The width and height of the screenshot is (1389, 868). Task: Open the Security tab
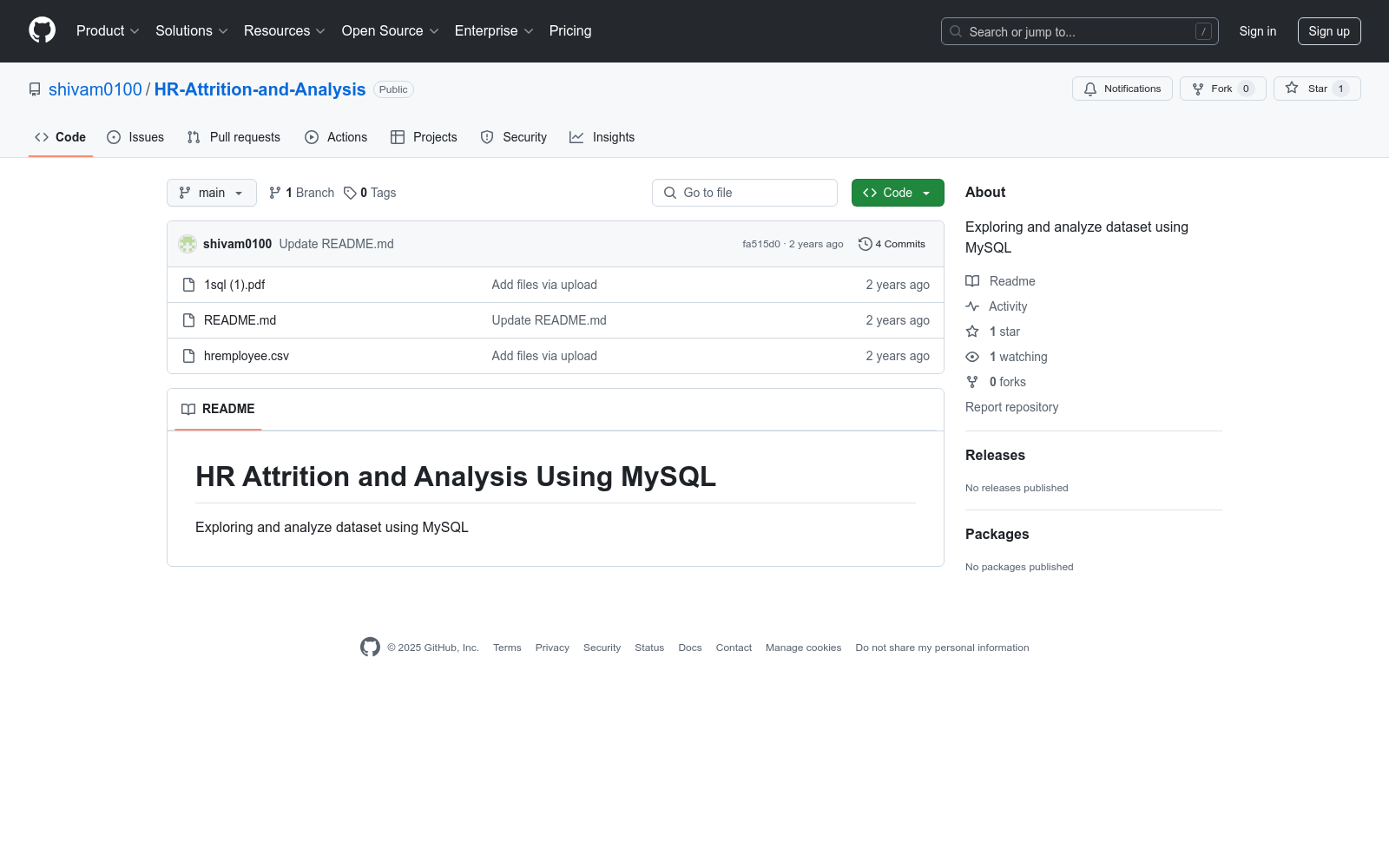coord(514,137)
